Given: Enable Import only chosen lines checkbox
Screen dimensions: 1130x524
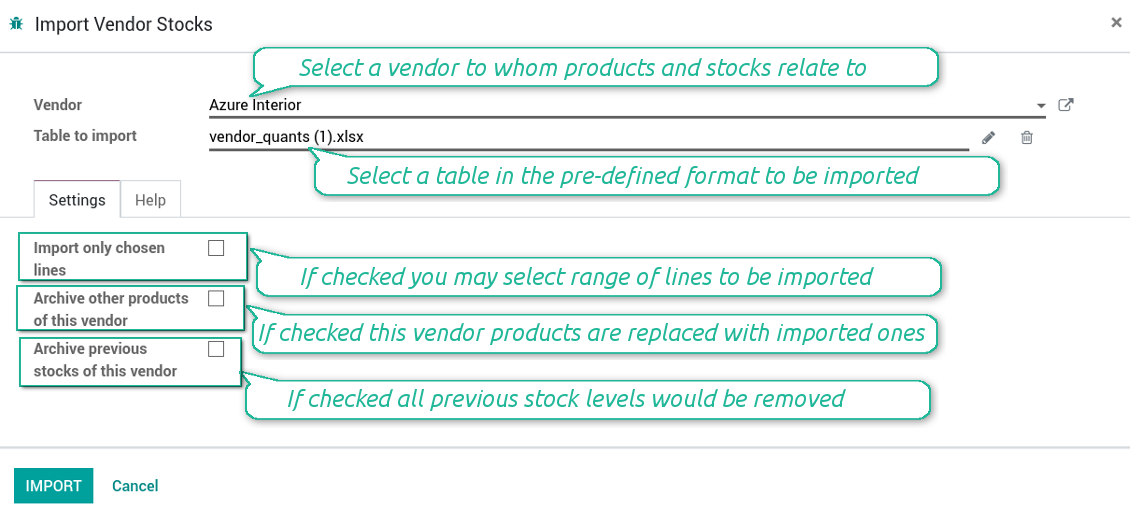Looking at the screenshot, I should coord(216,248).
